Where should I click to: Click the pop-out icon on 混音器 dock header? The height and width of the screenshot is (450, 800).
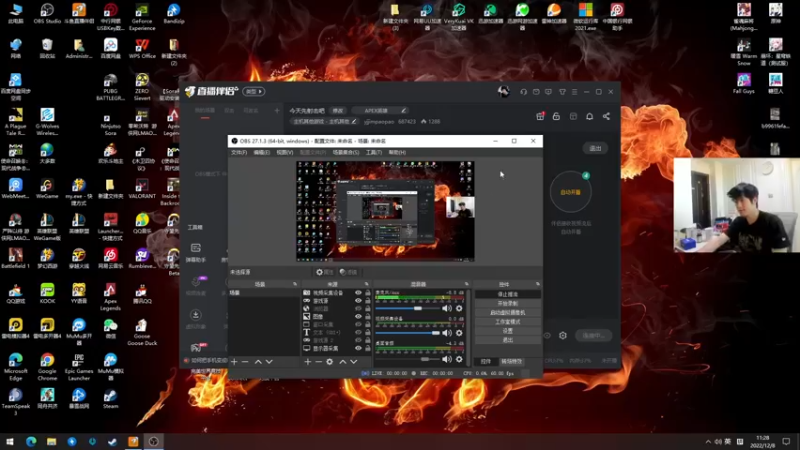click(x=466, y=284)
